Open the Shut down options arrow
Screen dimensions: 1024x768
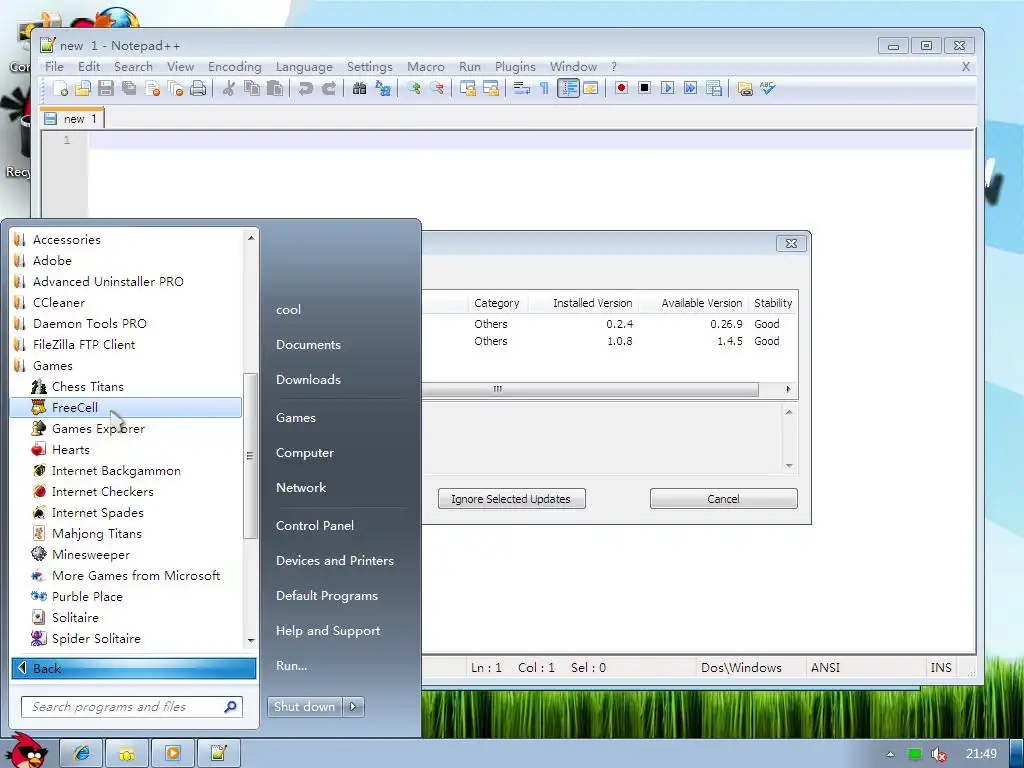coord(353,707)
